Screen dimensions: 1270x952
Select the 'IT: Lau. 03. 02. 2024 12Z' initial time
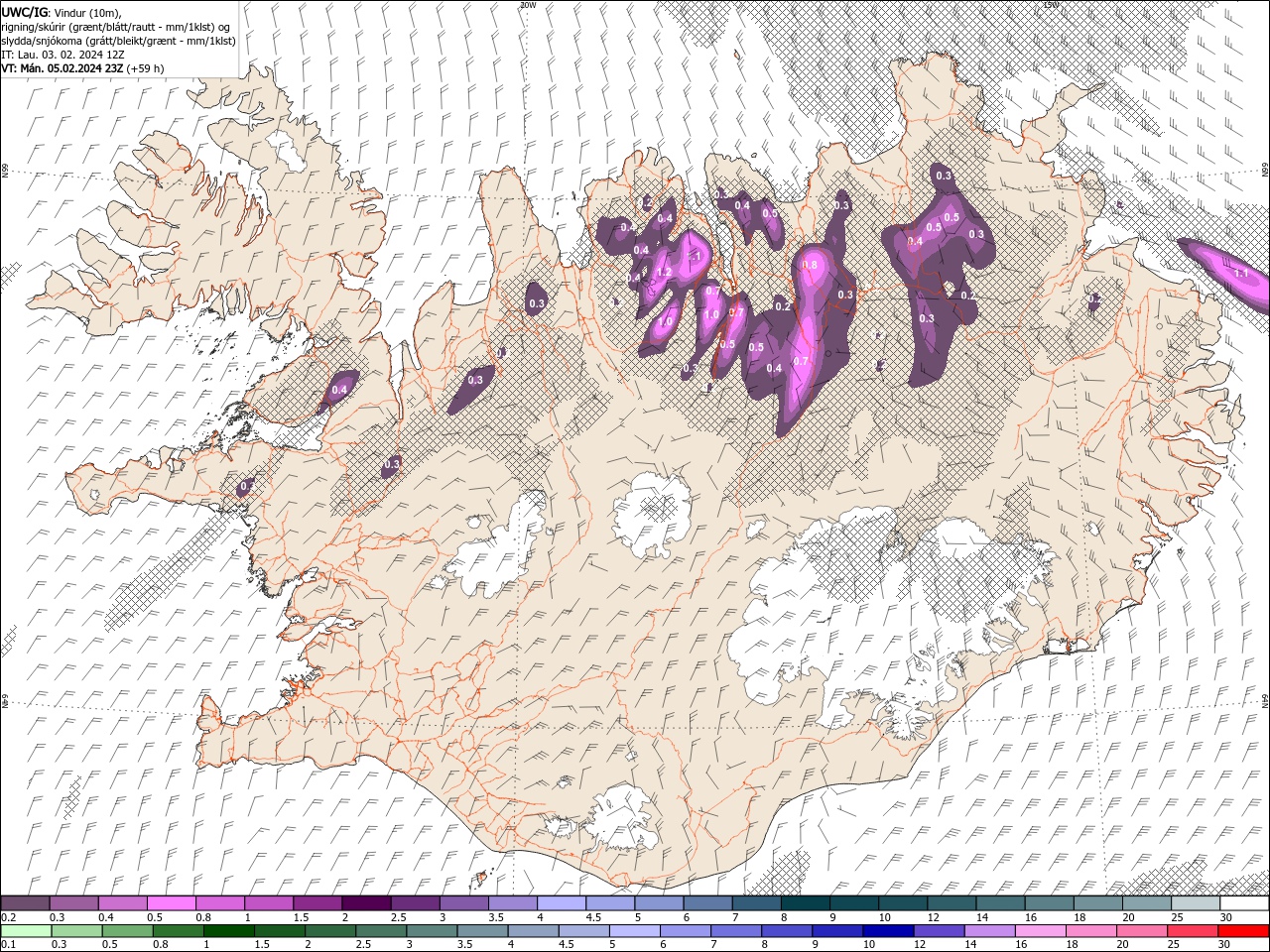point(63,55)
